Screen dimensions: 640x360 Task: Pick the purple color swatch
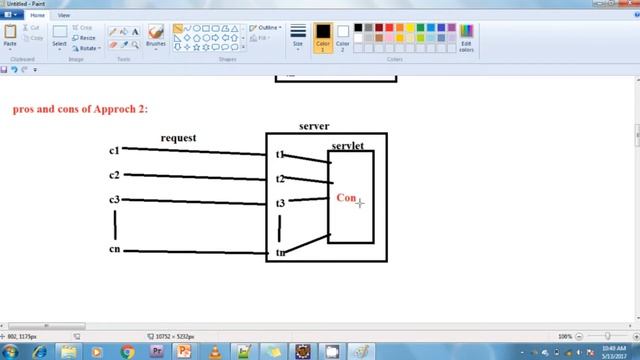(x=451, y=27)
